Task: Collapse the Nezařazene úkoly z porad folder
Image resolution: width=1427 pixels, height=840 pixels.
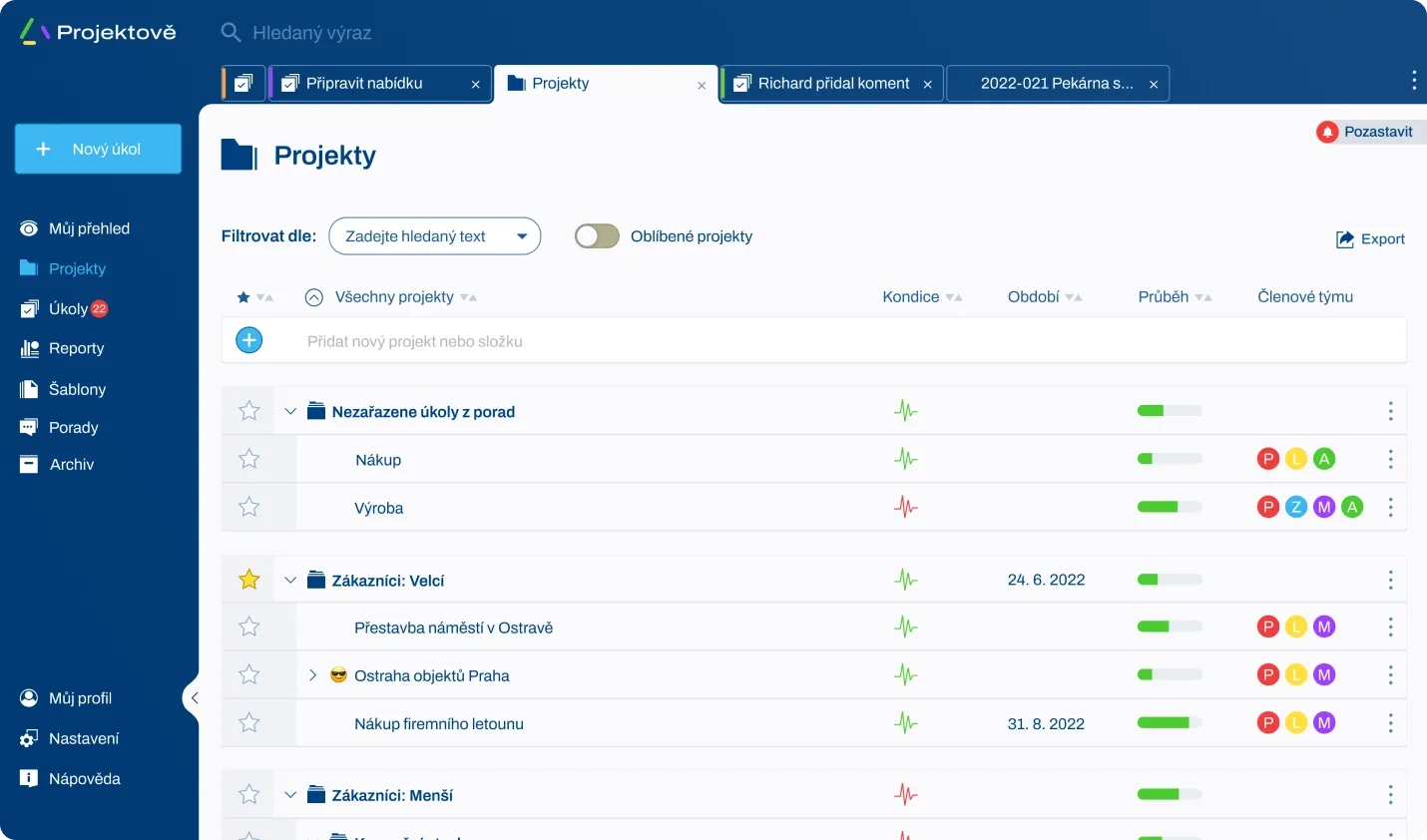Action: pos(289,411)
